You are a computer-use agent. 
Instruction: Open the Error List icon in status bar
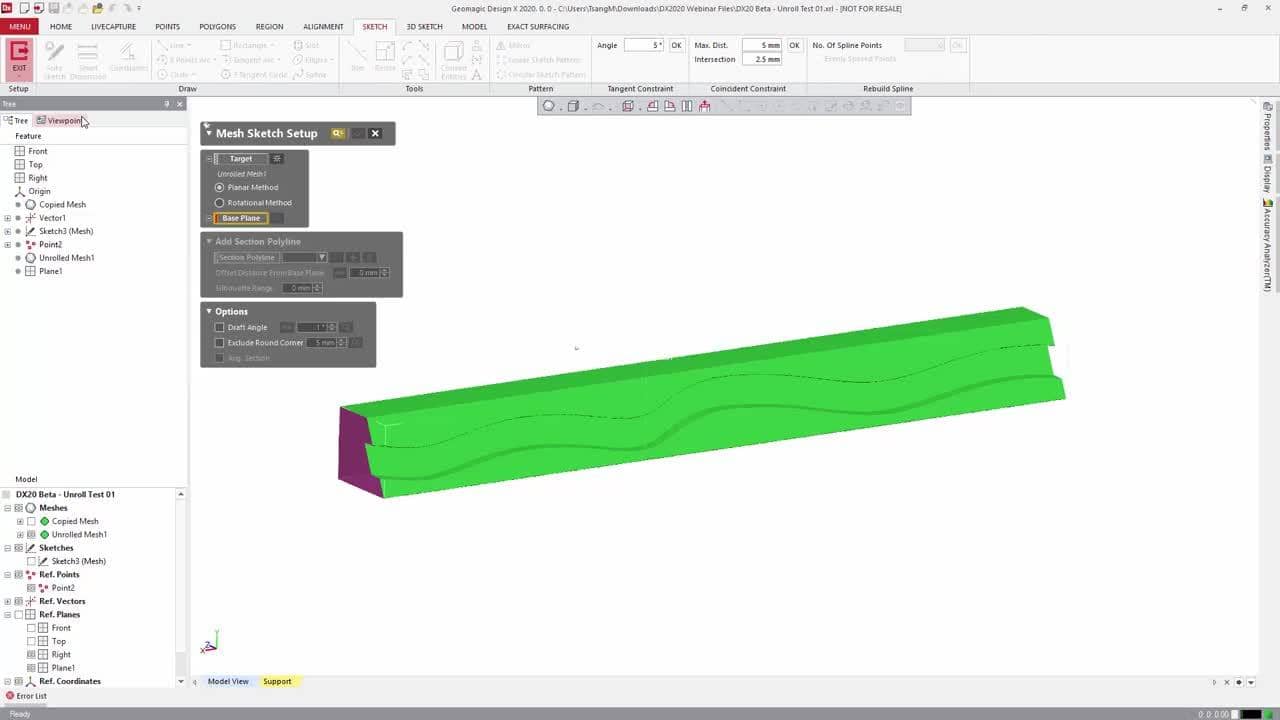click(x=10, y=696)
